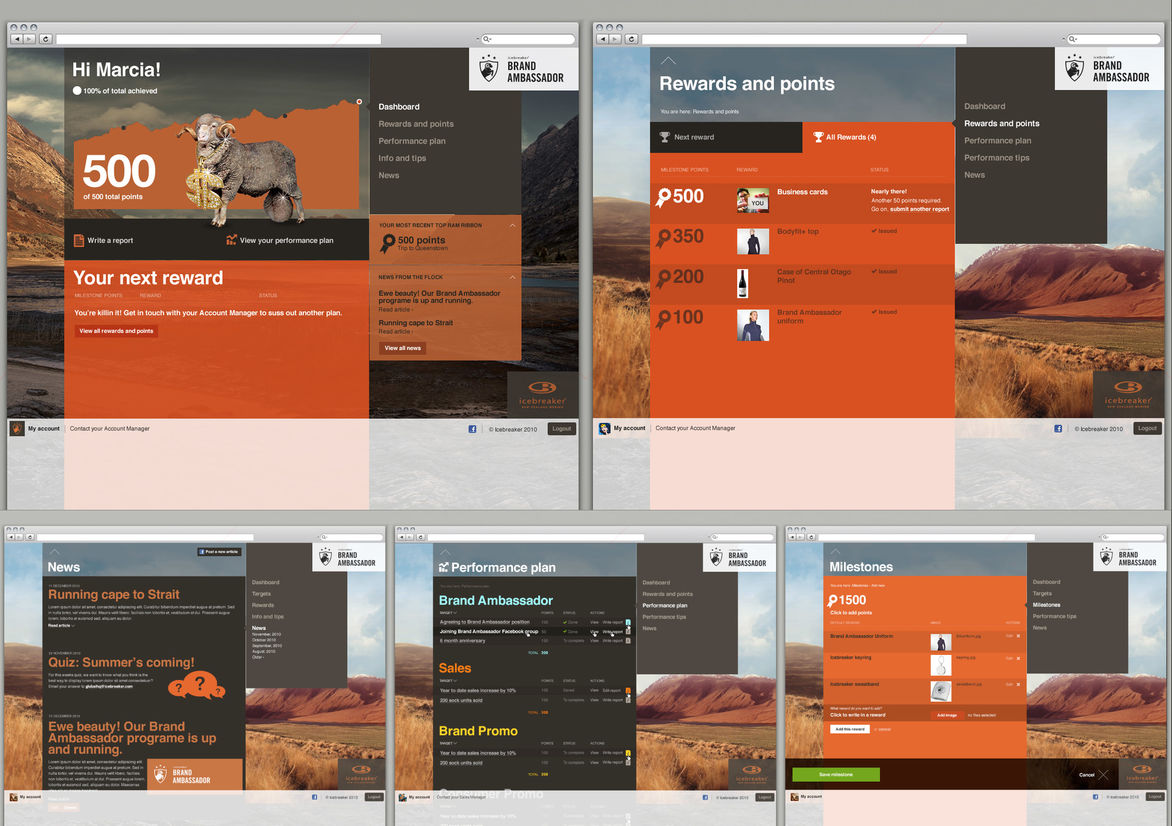Click the green Save milestone button

pos(835,775)
